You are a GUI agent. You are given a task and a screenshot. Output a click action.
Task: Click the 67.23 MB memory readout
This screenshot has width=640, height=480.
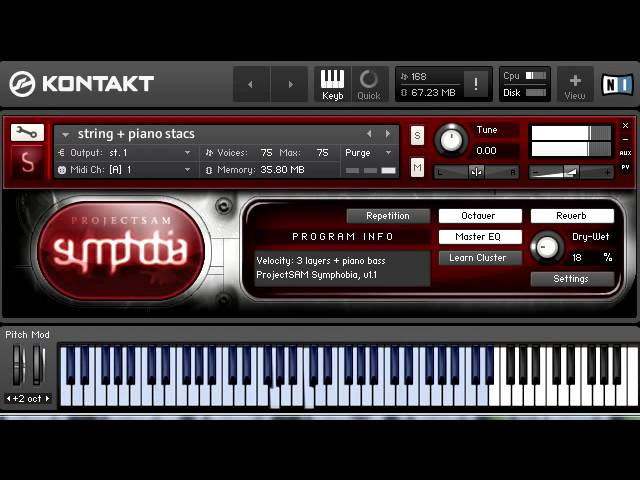[x=433, y=93]
